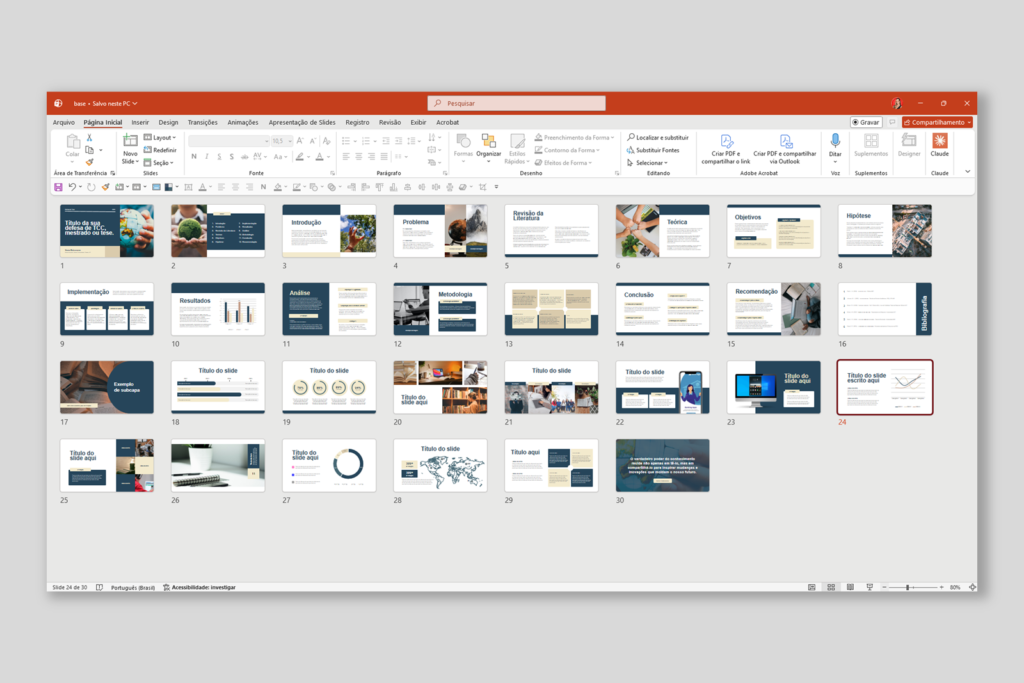The height and width of the screenshot is (683, 1024).
Task: Click the purple Save icon in quick access
Action: tap(58, 187)
